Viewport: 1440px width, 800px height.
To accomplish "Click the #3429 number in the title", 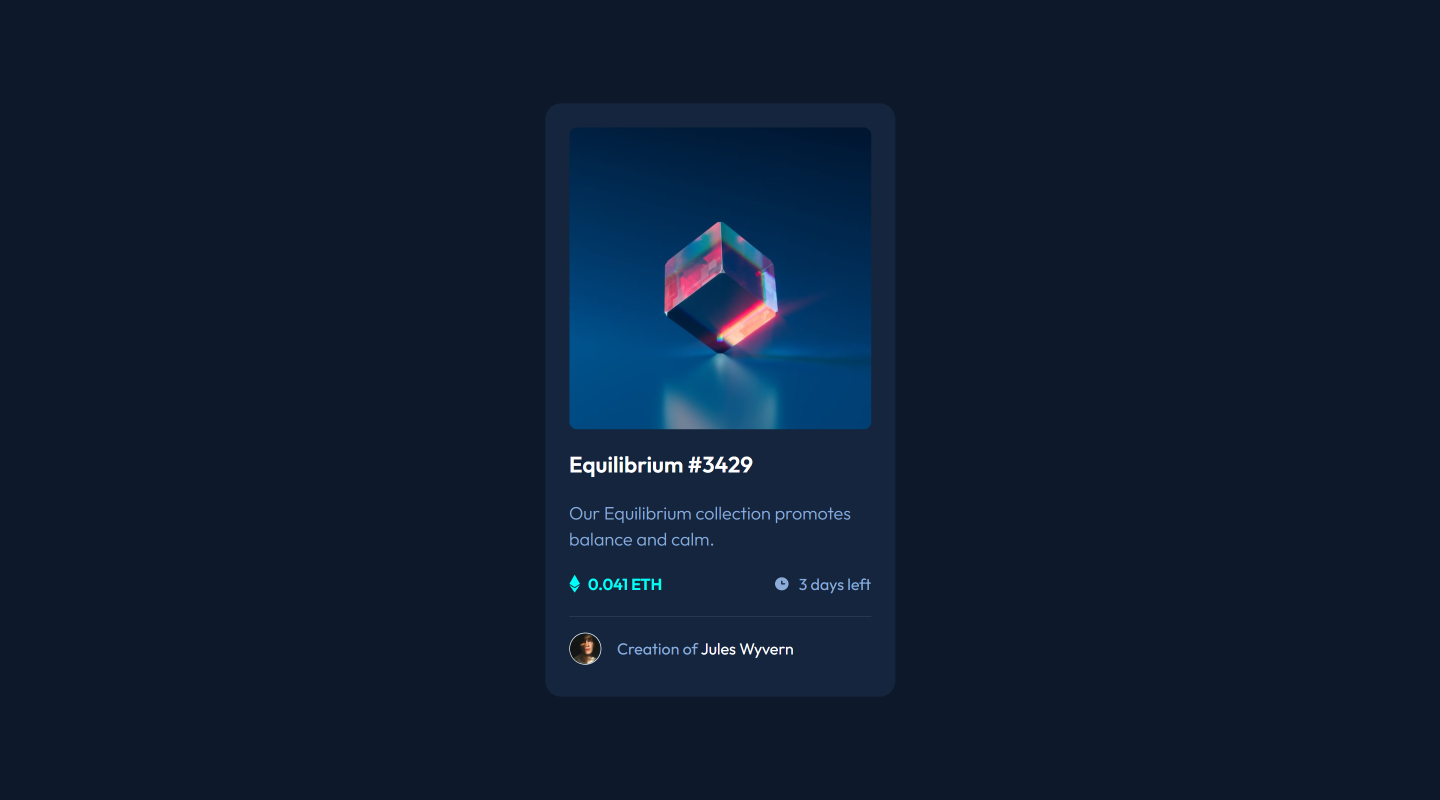I will pyautogui.click(x=720, y=465).
